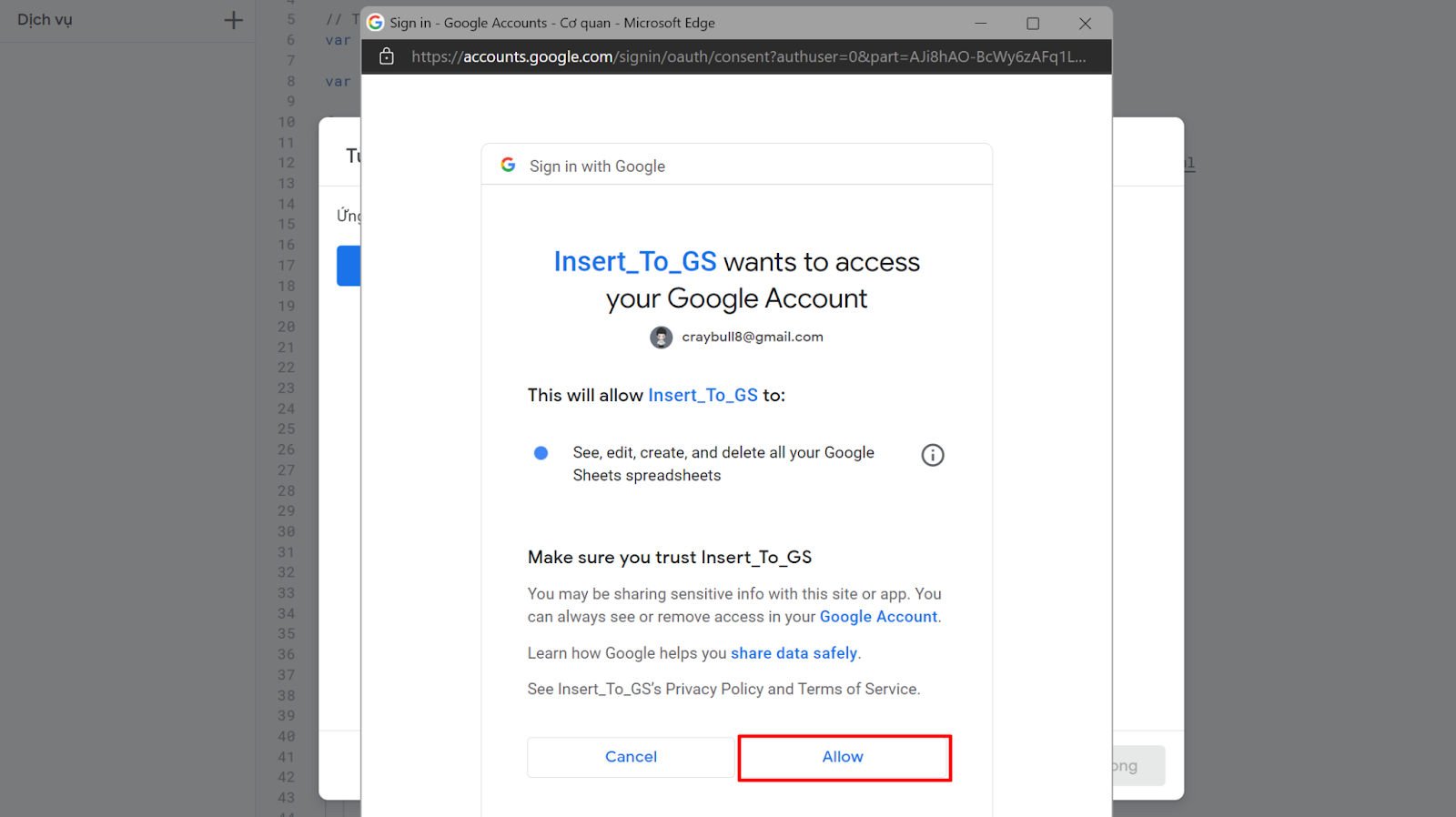Minimize the Sign in popup window
This screenshot has height=817, width=1456.
tap(981, 23)
